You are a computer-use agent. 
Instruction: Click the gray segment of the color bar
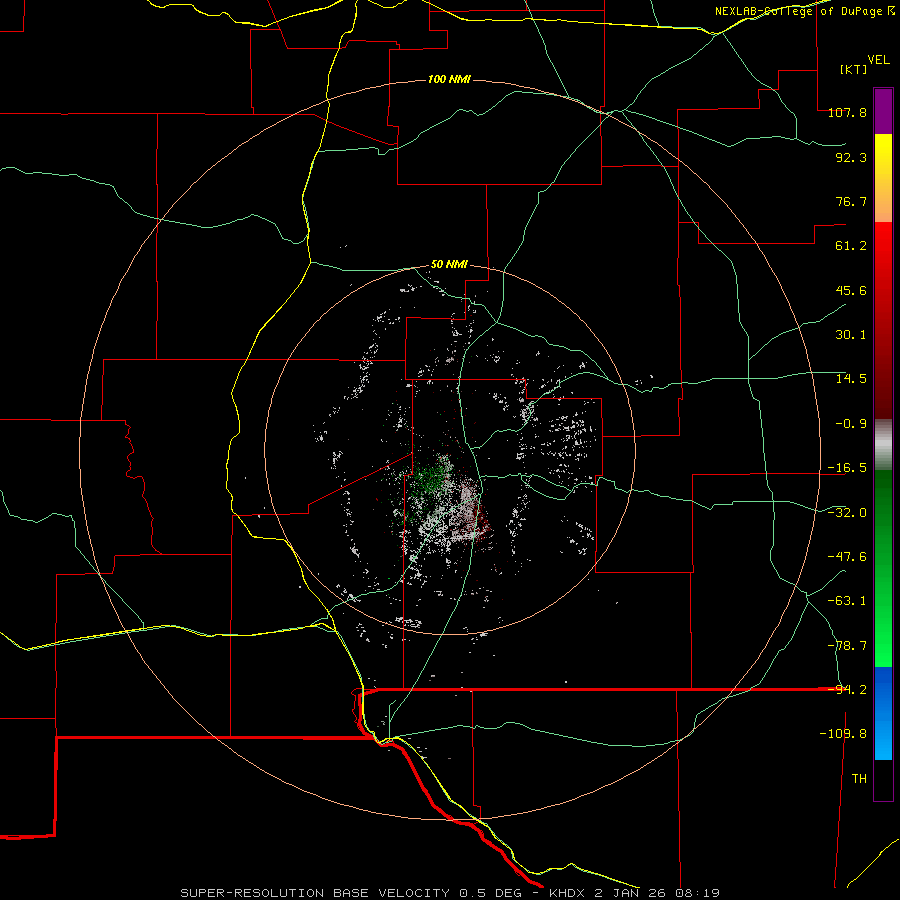point(883,444)
